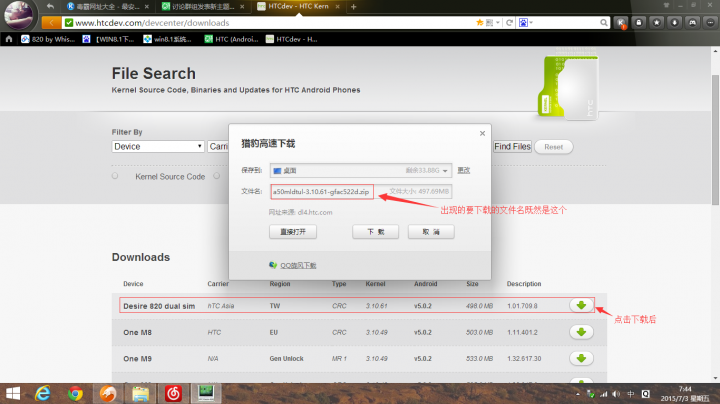The width and height of the screenshot is (720, 404).
Task: Click the Q tray icon next to 中
Action: tap(646, 394)
